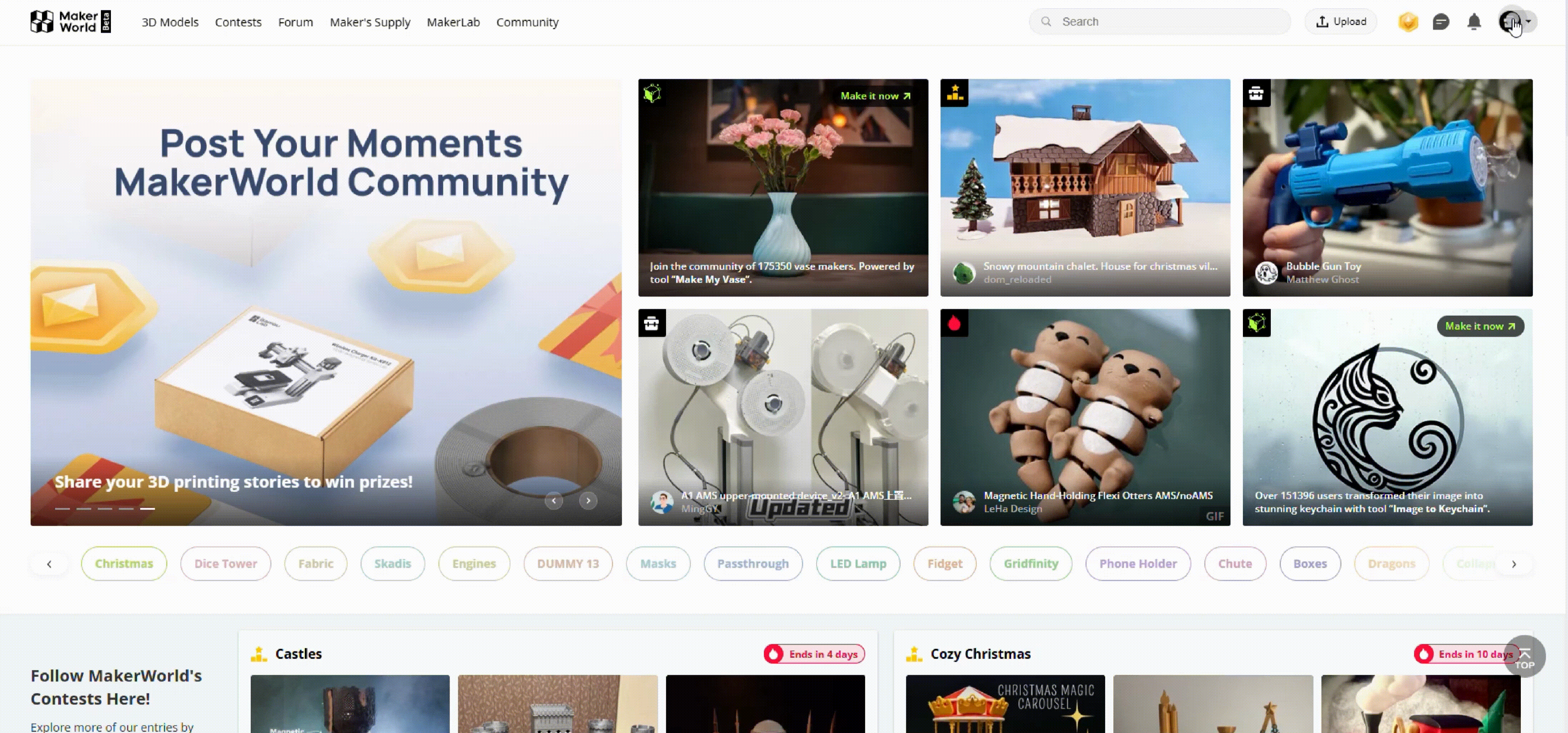The height and width of the screenshot is (733, 1568).
Task: Open the Christmas Magic Carousel thumbnail
Action: (x=1005, y=704)
